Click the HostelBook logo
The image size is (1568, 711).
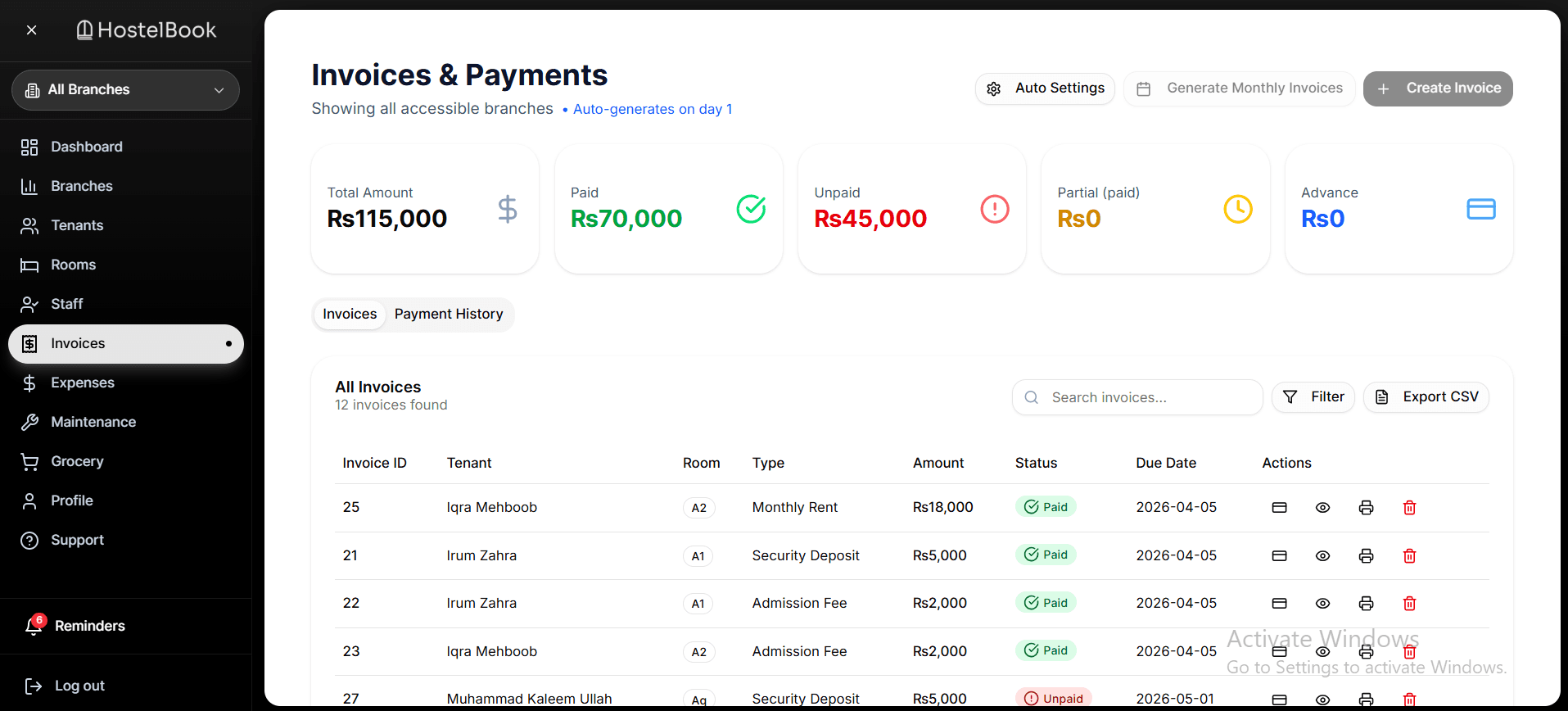click(x=146, y=30)
